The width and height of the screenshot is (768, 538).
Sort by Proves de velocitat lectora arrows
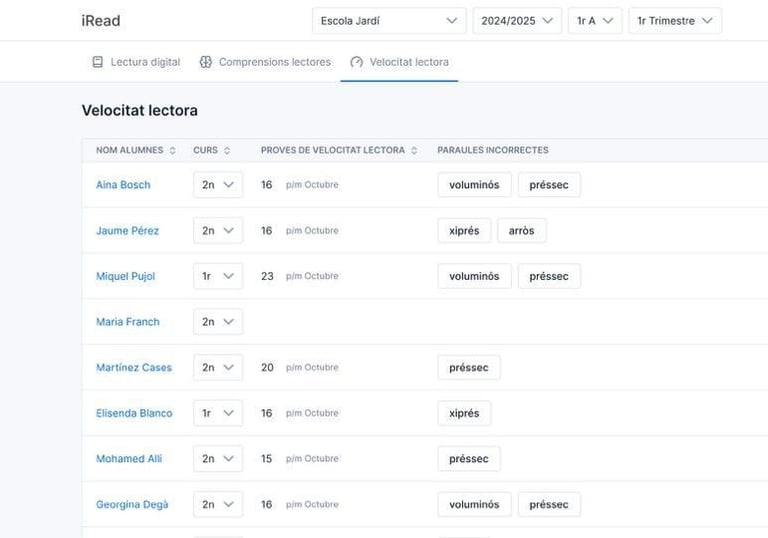414,151
